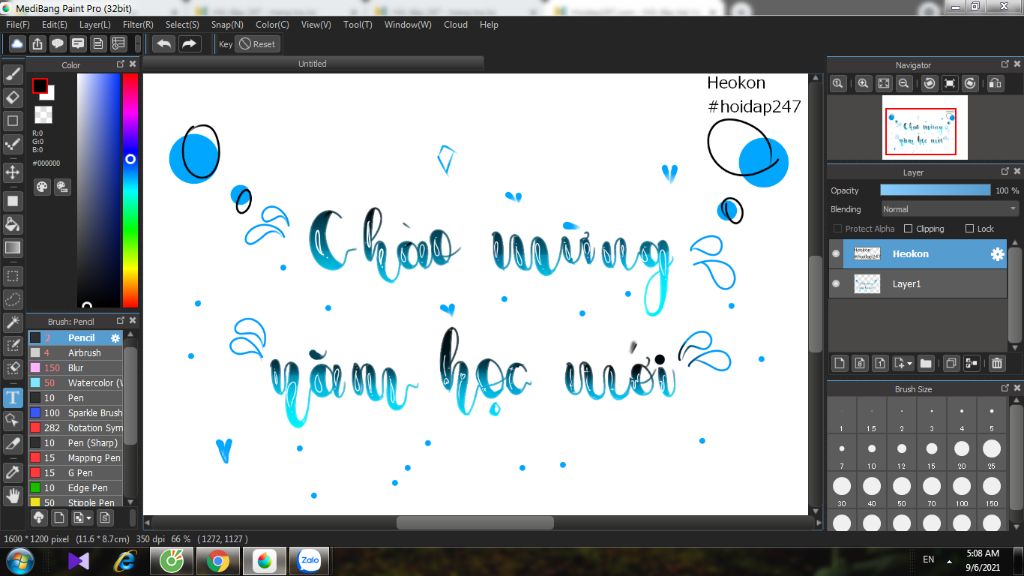The image size is (1024, 576).
Task: Click the cloud icon in the top toolbar
Action: 17,44
